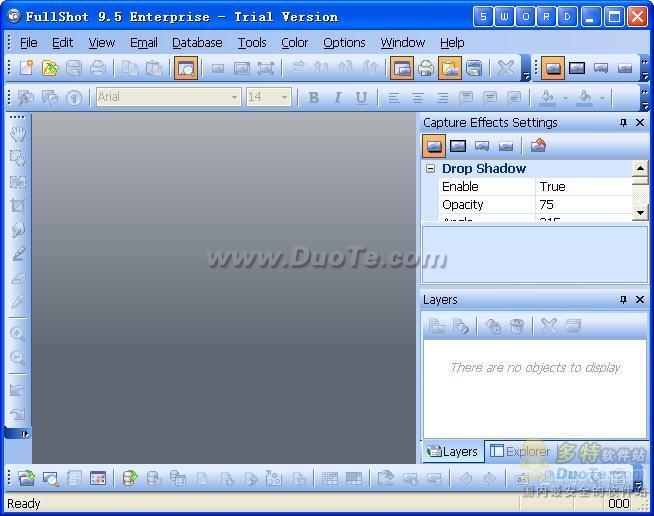The width and height of the screenshot is (654, 516).
Task: Click the S button in the title bar
Action: (483, 17)
